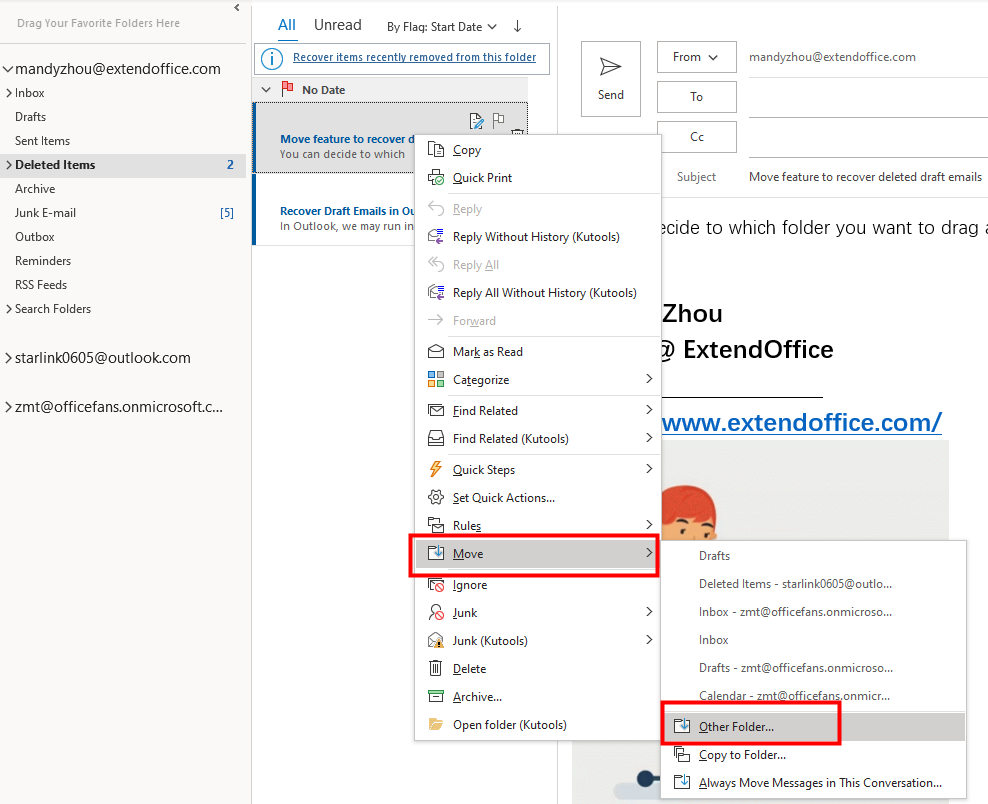Screen dimensions: 988x804
Task: Click the Archive icon in the context menu
Action: pos(436,696)
